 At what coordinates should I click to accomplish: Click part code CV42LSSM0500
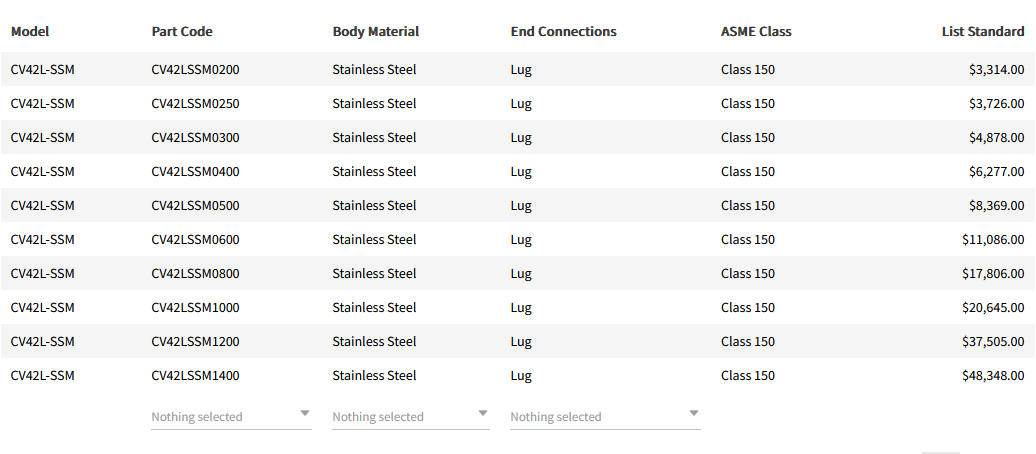point(195,206)
